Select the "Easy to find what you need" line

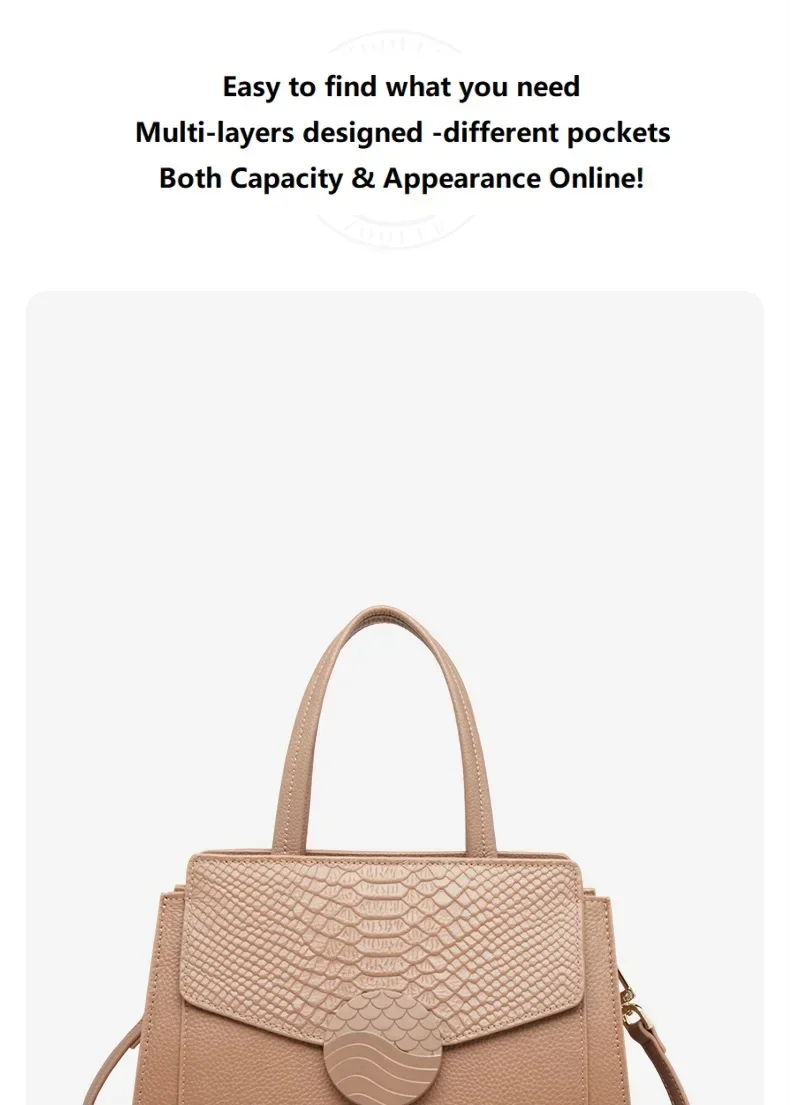pyautogui.click(x=401, y=87)
